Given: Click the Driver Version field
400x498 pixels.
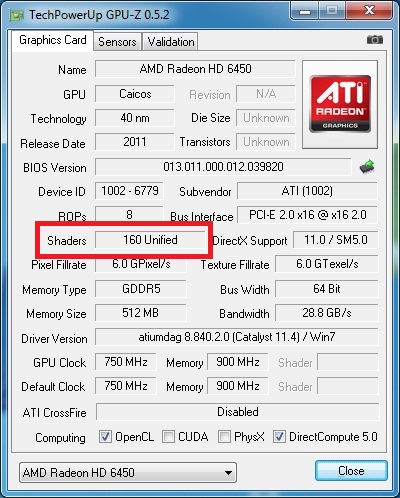Looking at the screenshot, I should pos(237,337).
